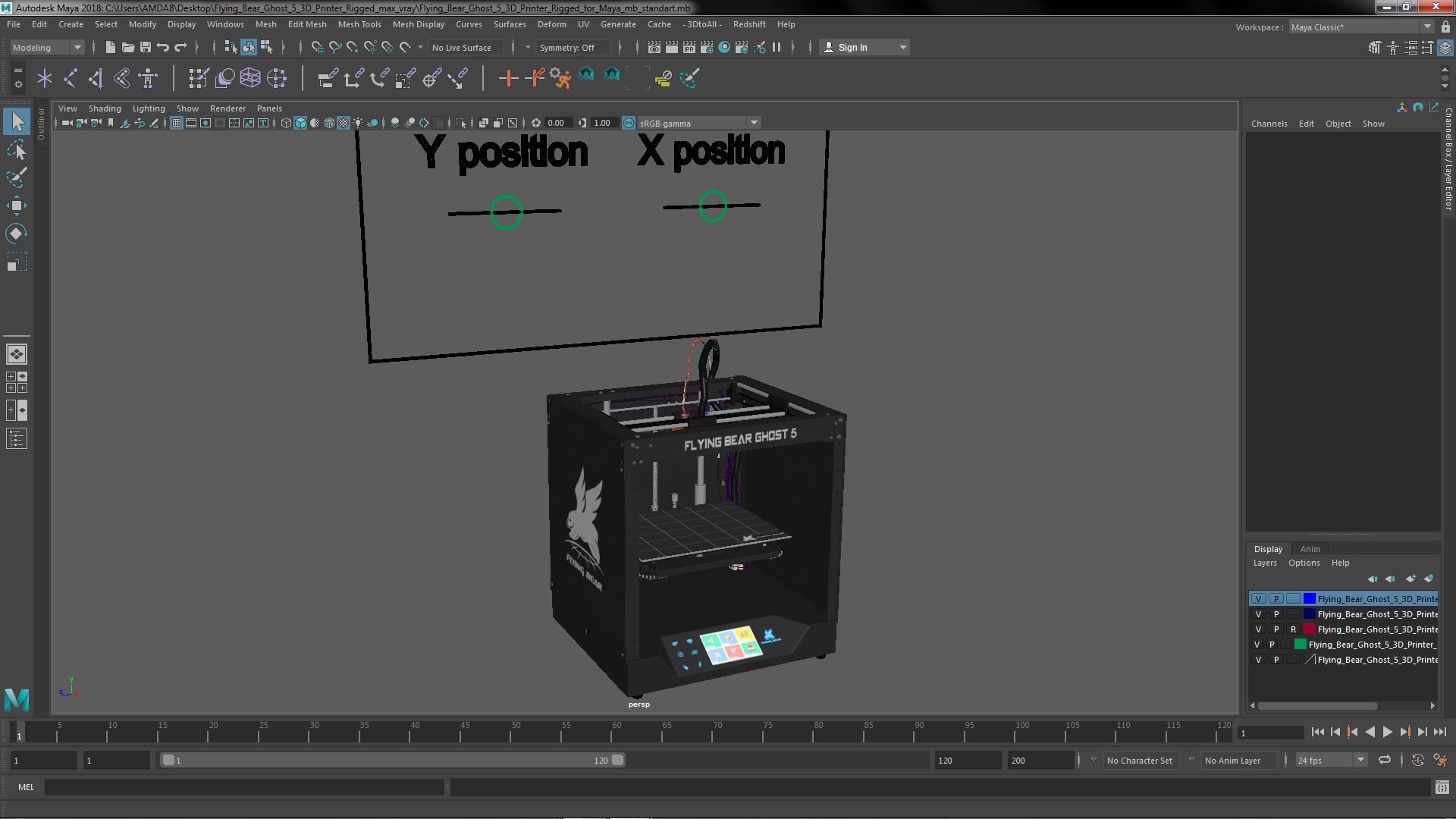Toggle the R display type on red-swatch layer
This screenshot has height=819, width=1456.
(1293, 629)
